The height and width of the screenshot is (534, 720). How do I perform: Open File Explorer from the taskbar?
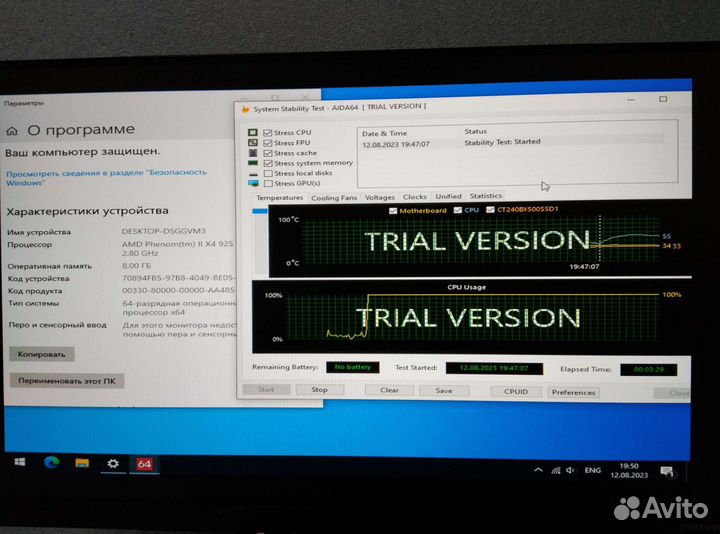[82, 464]
